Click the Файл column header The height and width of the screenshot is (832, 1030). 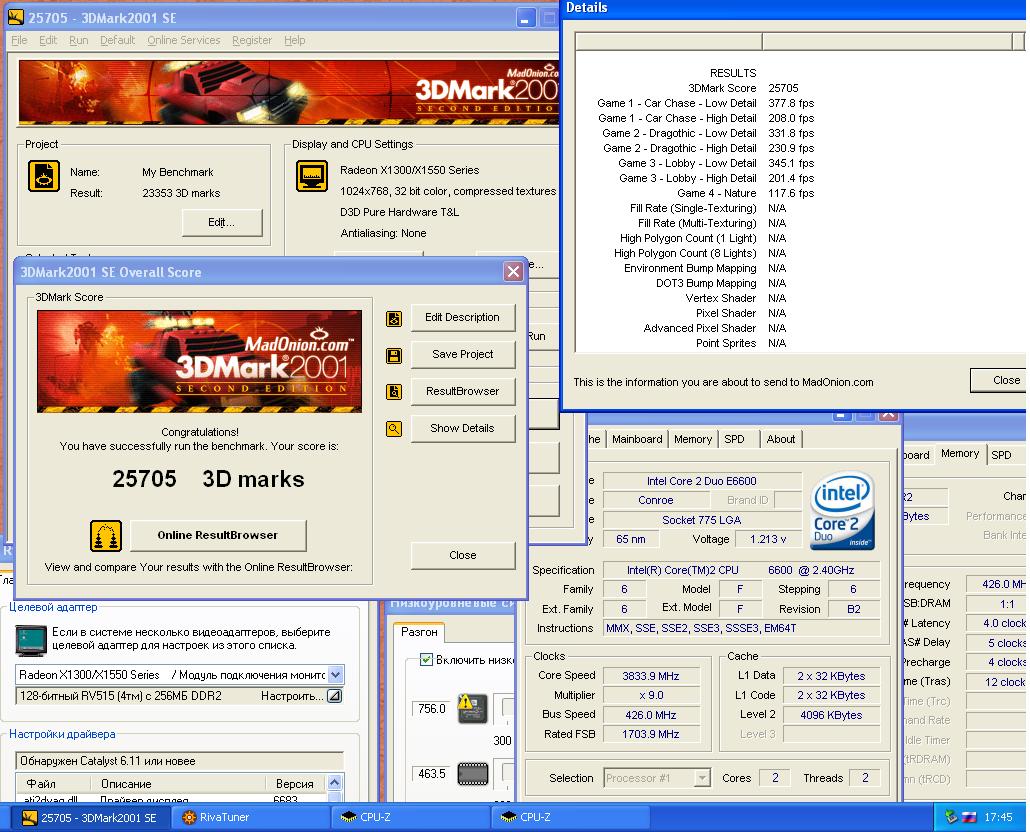click(x=53, y=783)
